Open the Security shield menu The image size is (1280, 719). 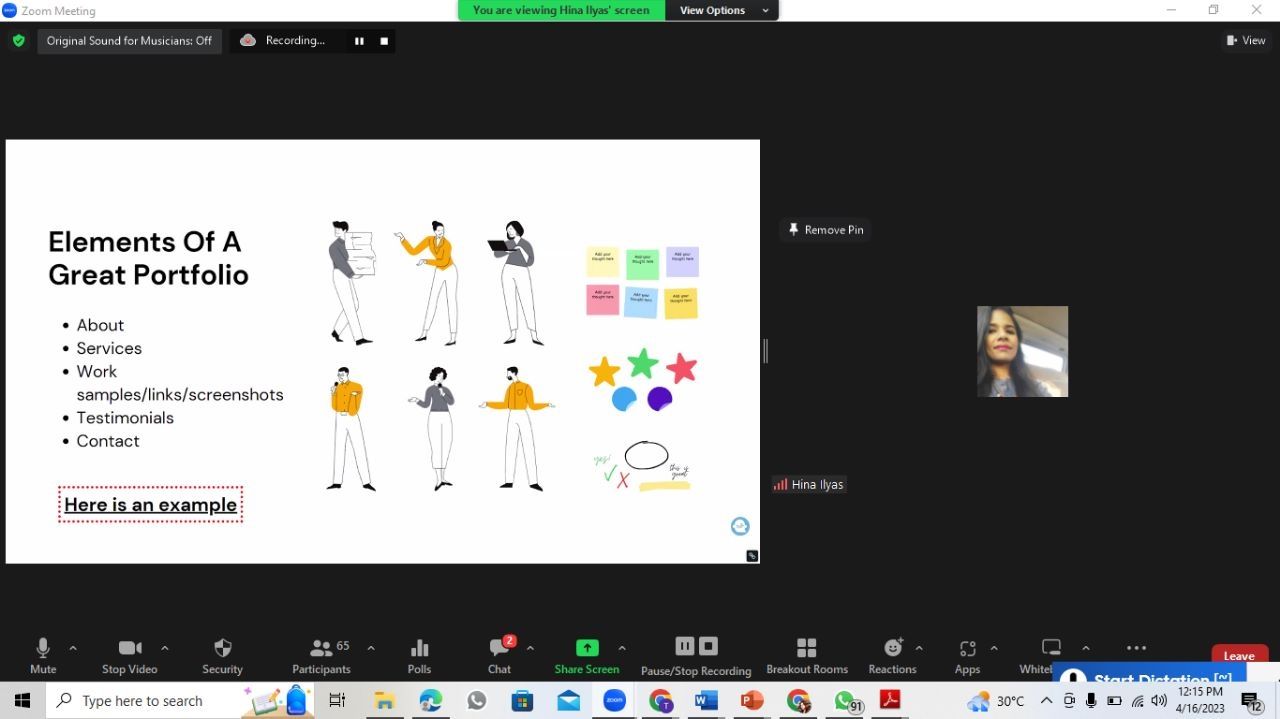click(x=222, y=655)
